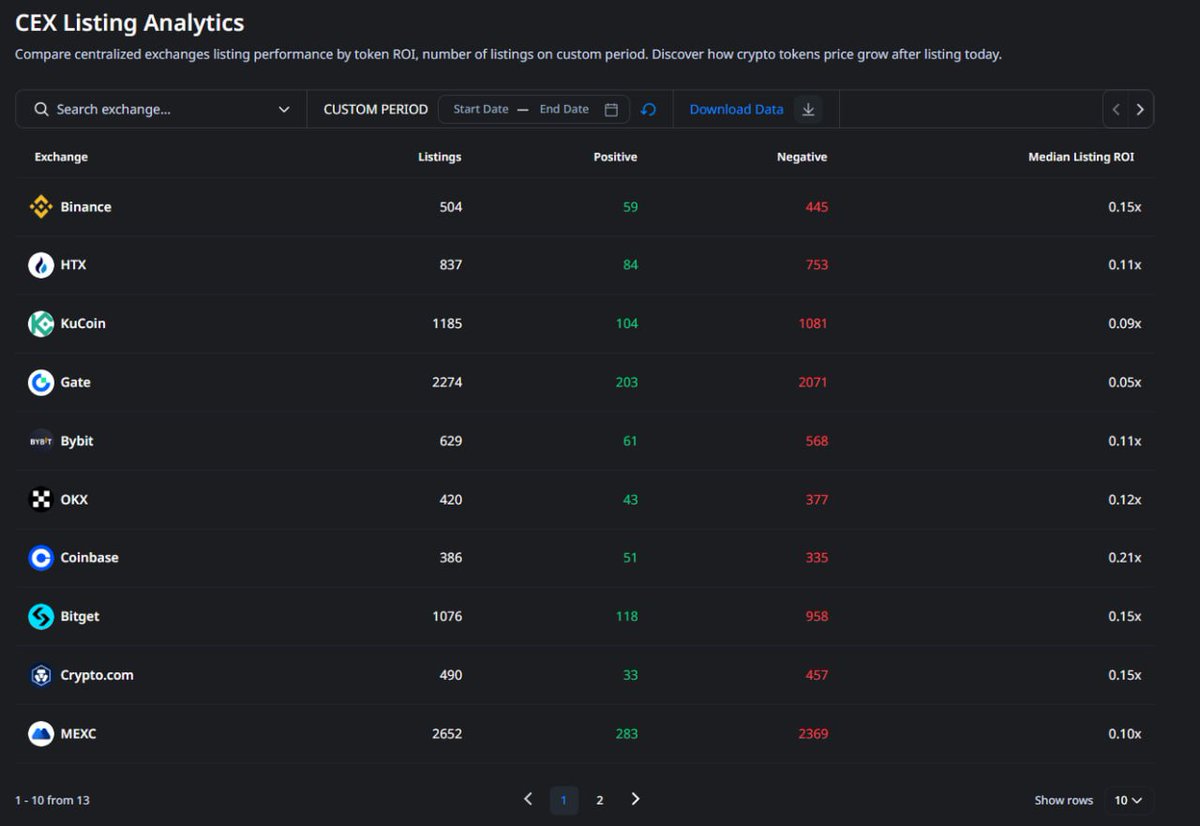Open the HTX exchange name

tap(73, 265)
